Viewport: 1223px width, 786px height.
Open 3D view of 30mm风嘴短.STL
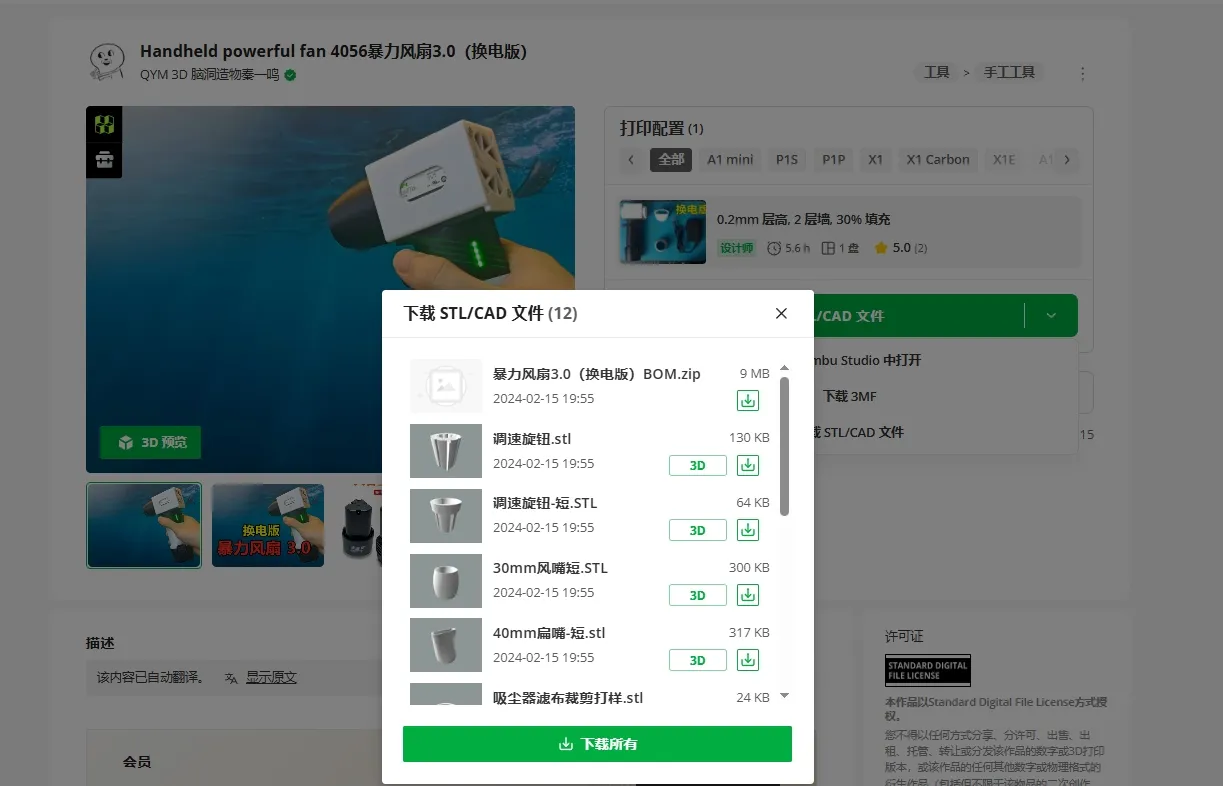(698, 595)
